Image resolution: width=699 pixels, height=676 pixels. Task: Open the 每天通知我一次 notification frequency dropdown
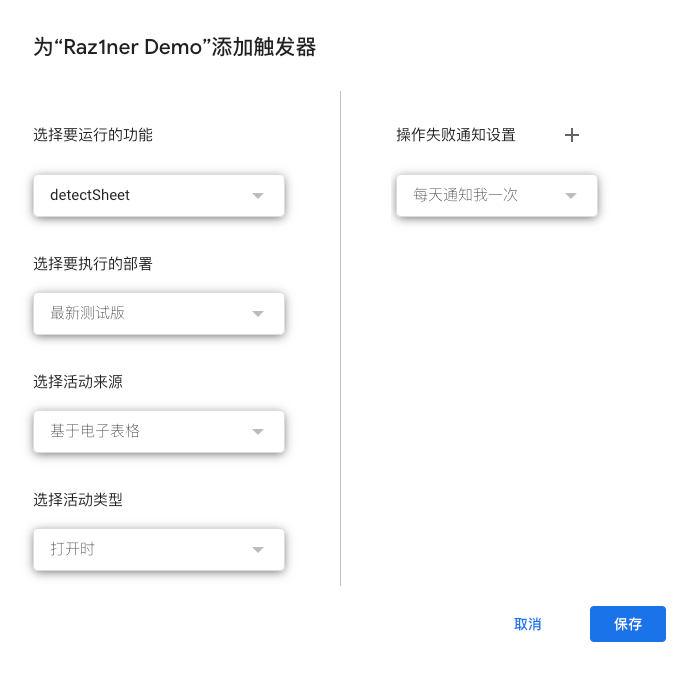pos(497,195)
